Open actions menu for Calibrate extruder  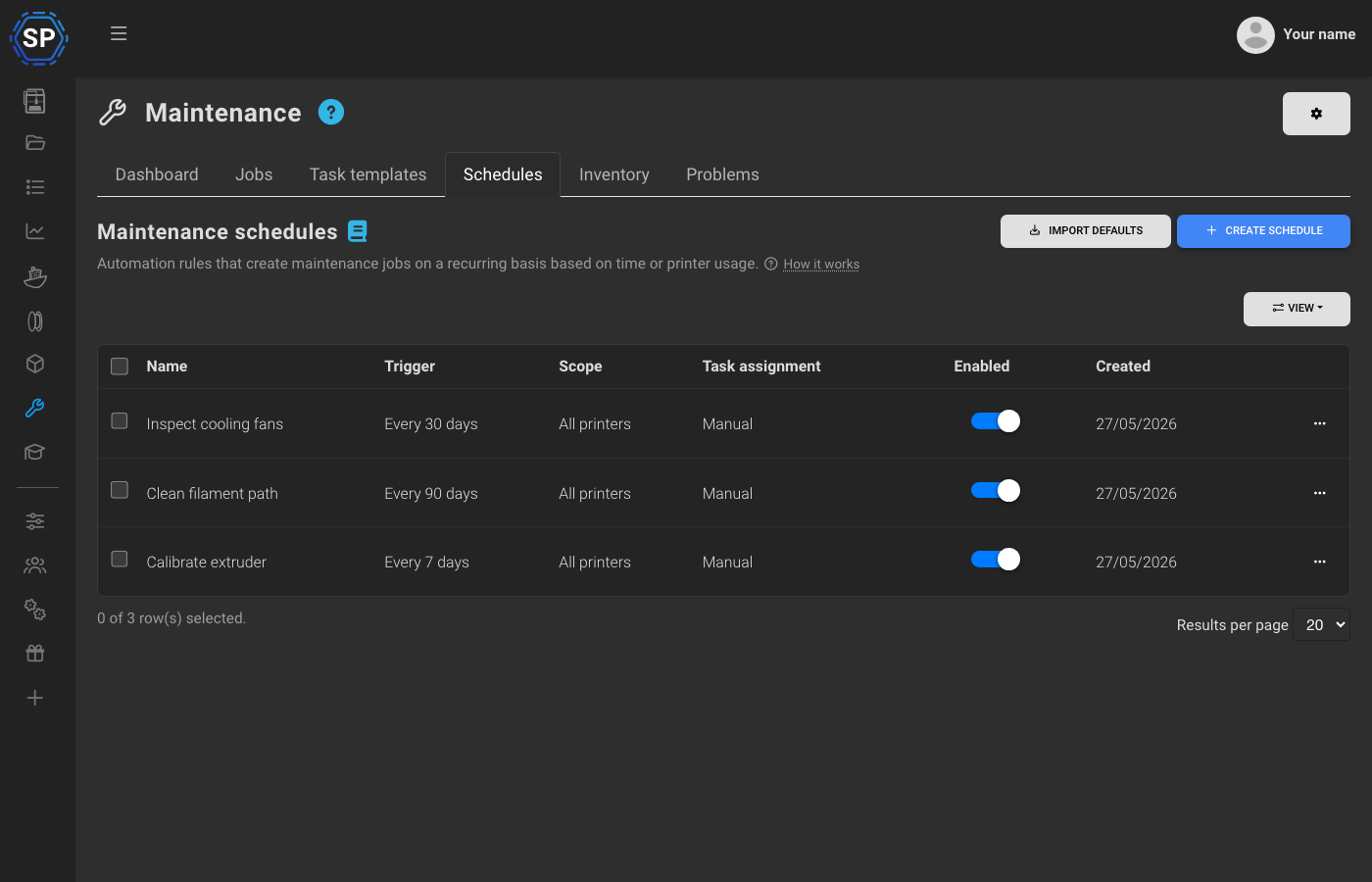pos(1319,562)
